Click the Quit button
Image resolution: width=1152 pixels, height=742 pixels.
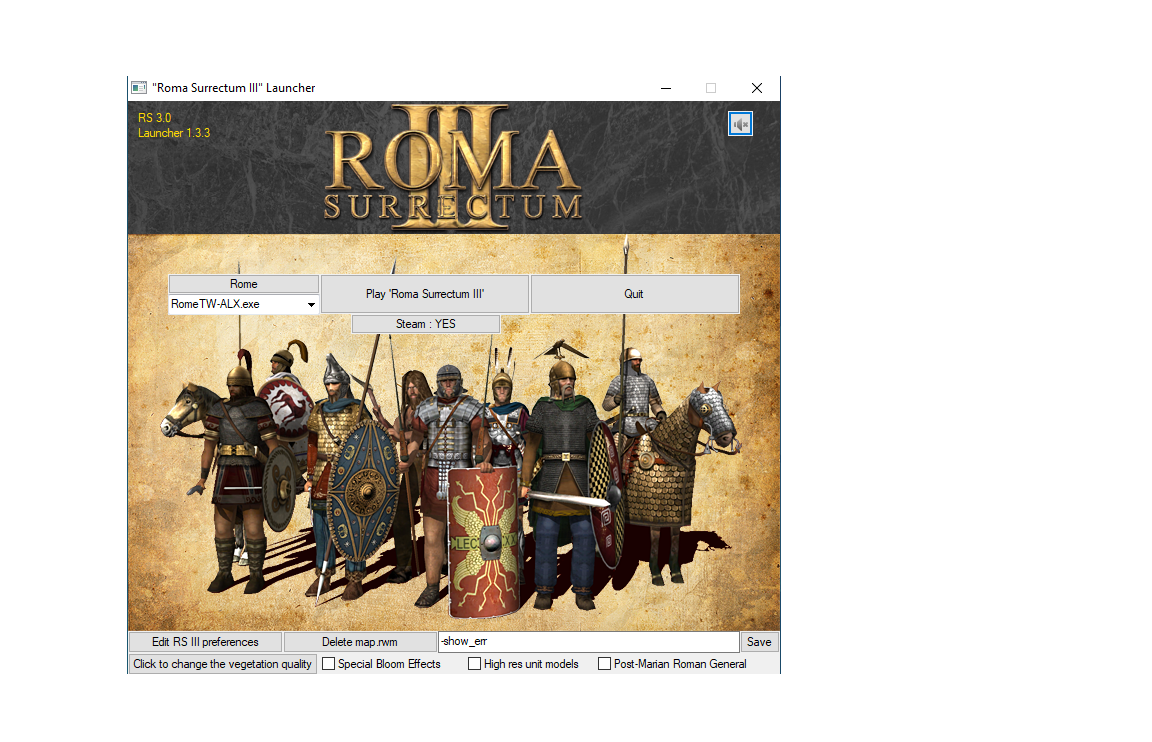tap(635, 294)
